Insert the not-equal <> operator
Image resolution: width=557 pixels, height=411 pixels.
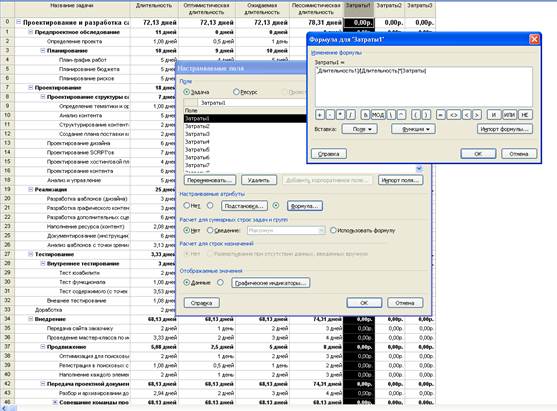[x=454, y=115]
